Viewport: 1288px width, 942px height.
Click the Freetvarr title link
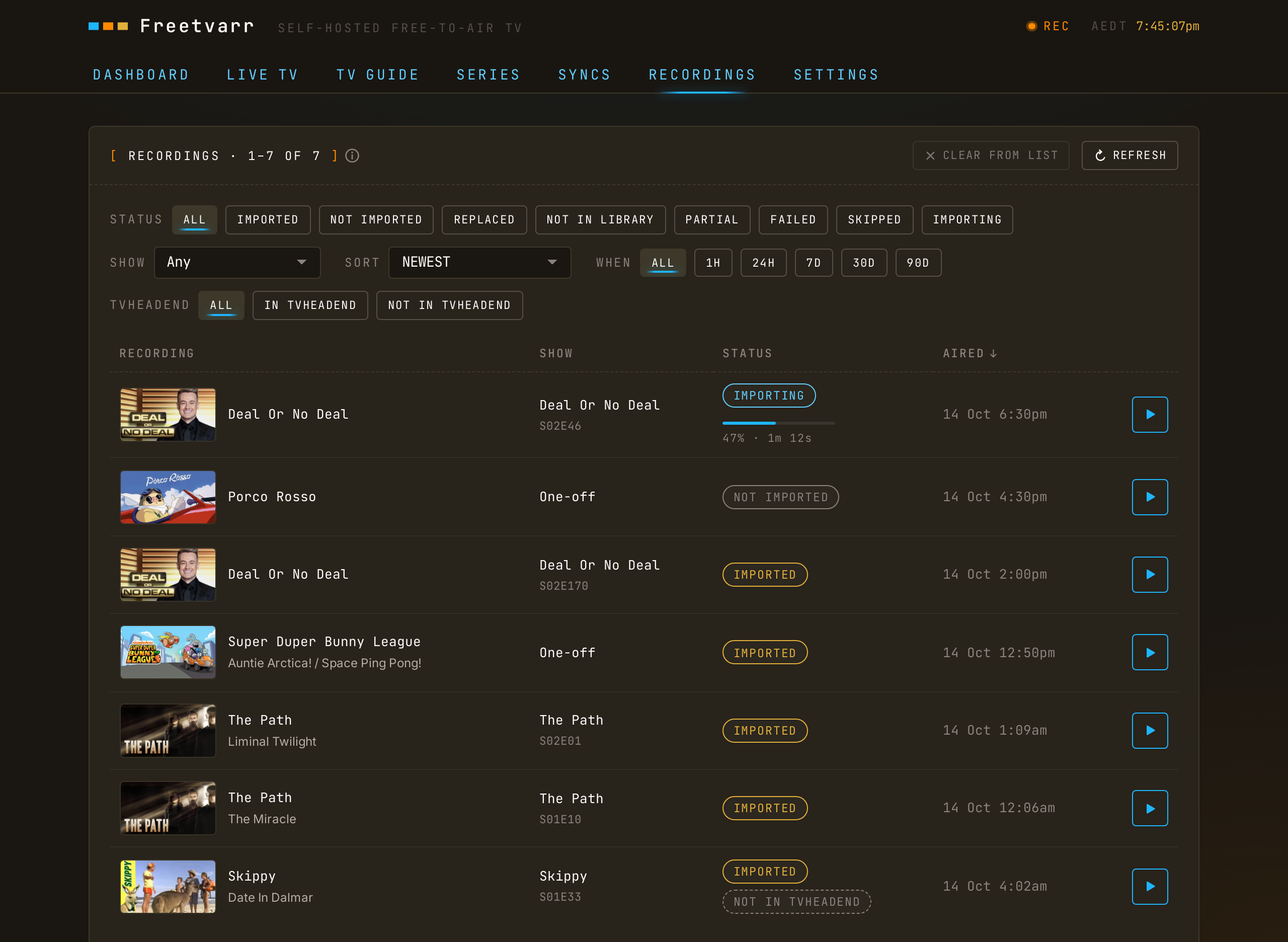click(197, 26)
